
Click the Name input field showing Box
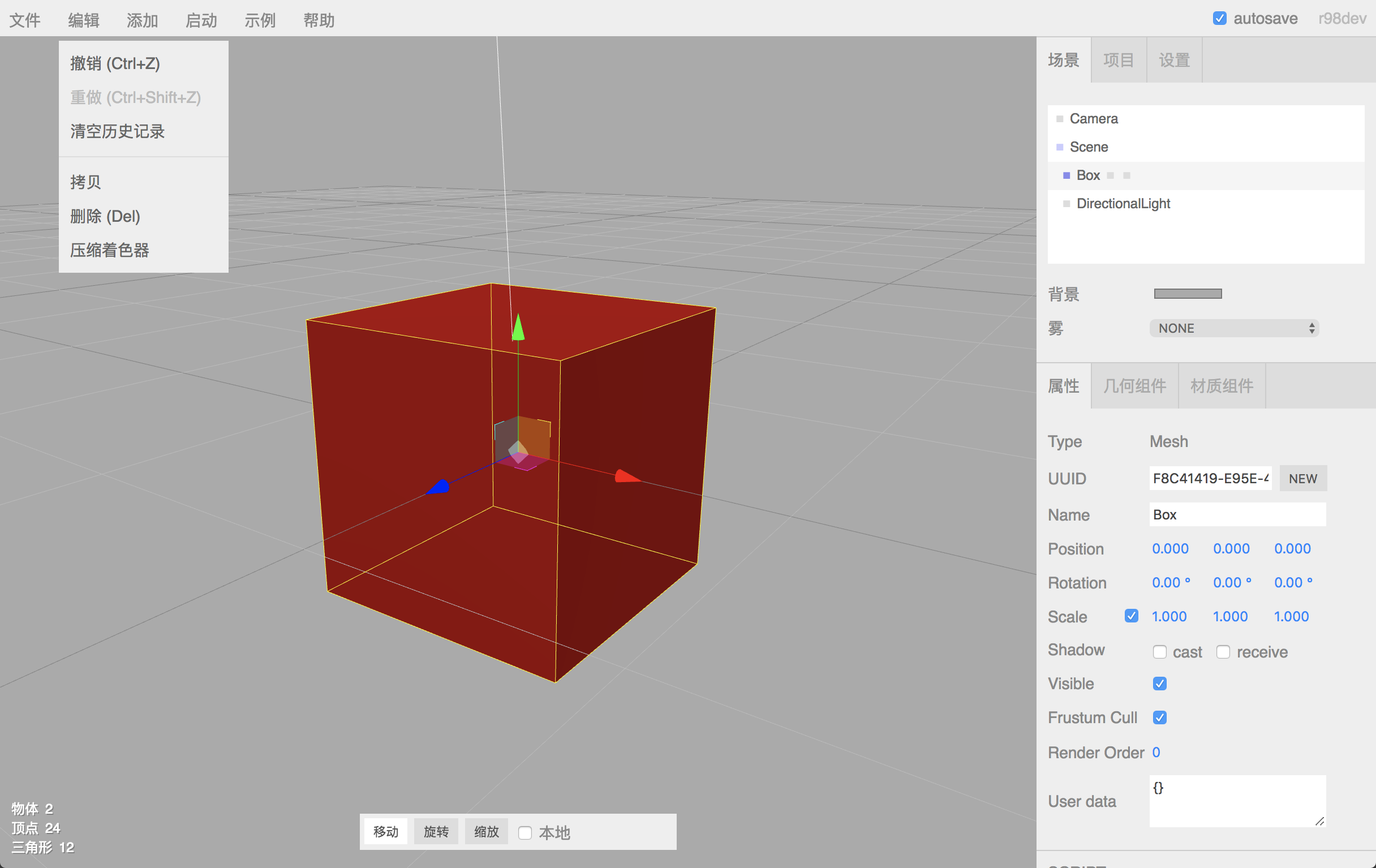click(x=1237, y=514)
